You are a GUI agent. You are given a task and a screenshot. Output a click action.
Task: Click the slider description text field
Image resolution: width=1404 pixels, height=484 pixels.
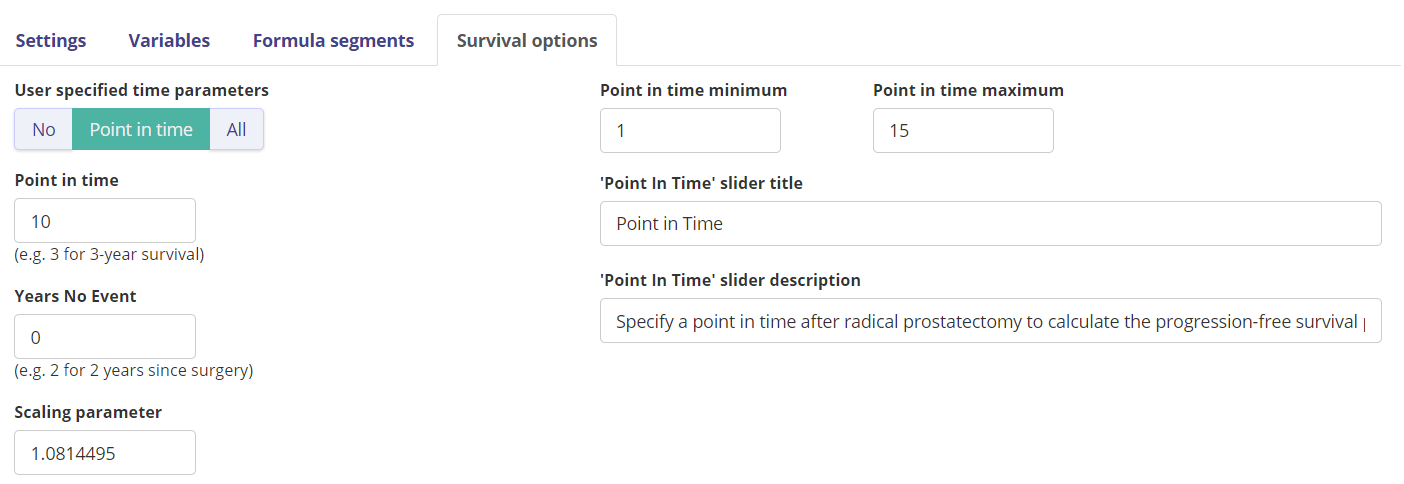[991, 321]
